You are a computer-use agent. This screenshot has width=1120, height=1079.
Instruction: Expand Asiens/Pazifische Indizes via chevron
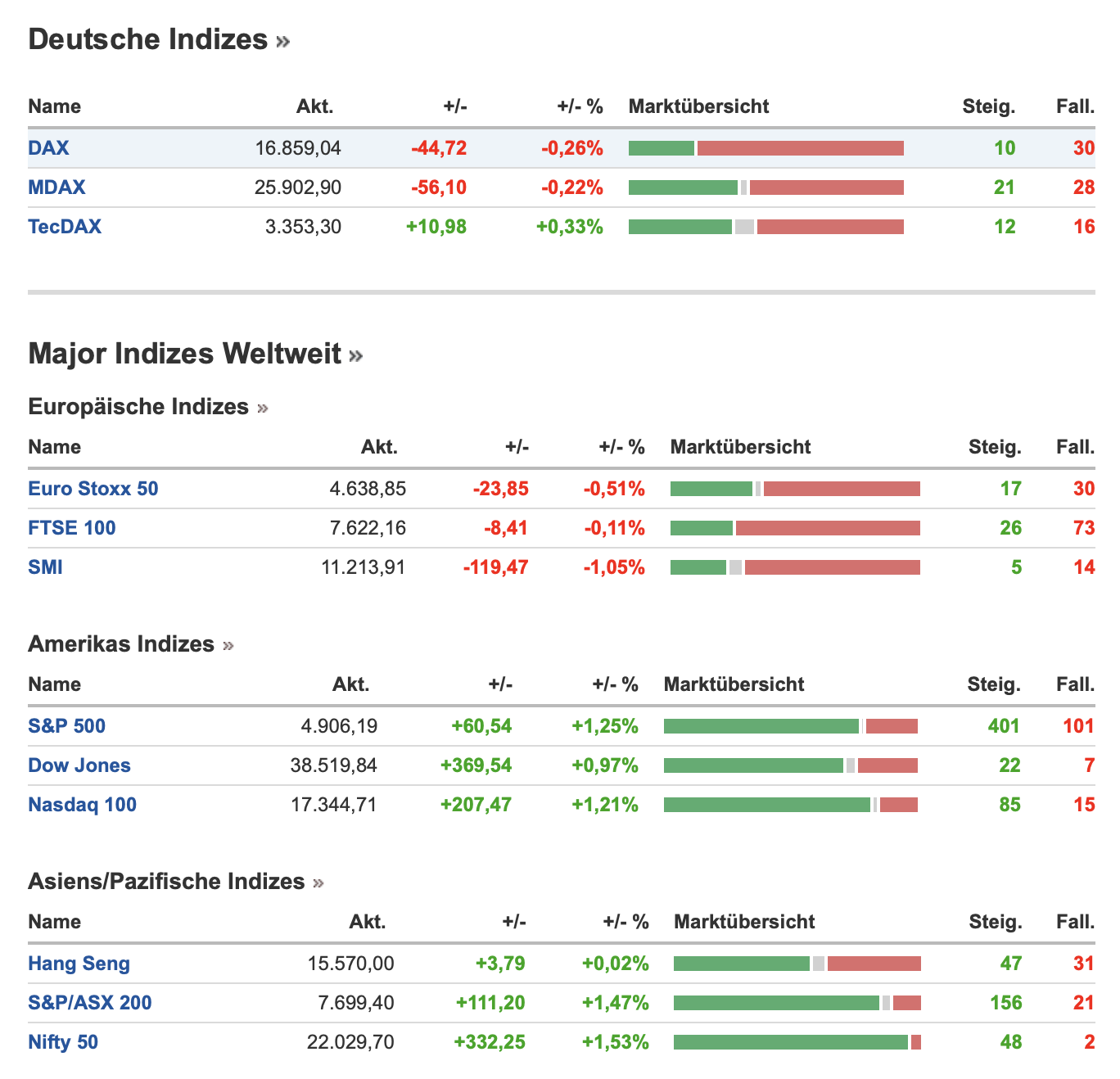318,883
